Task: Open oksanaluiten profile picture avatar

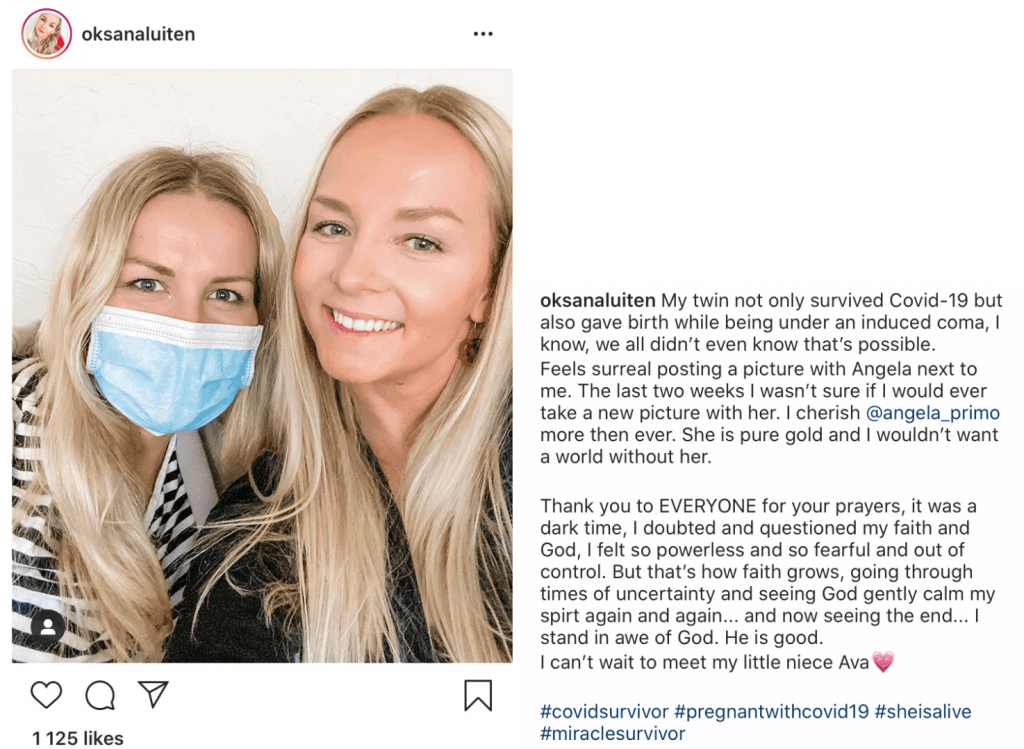Action: (46, 34)
